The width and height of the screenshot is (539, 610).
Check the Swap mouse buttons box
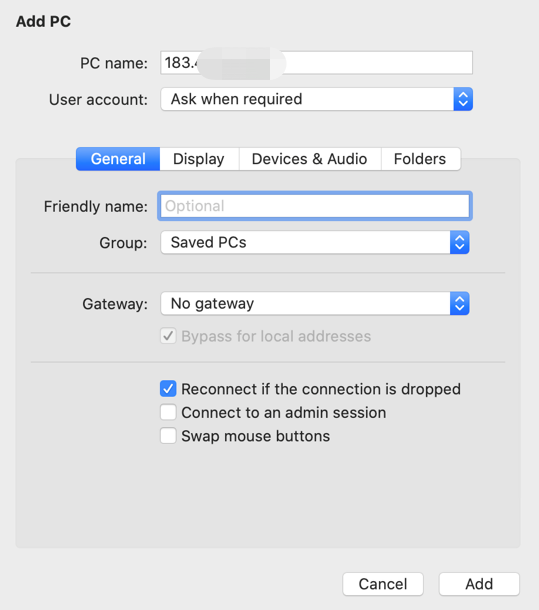pyautogui.click(x=168, y=436)
